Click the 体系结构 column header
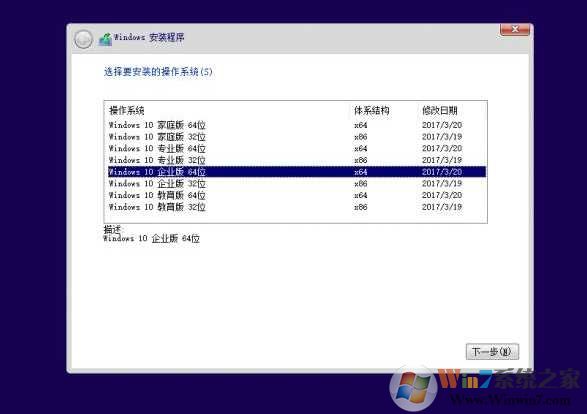The image size is (587, 414). click(x=371, y=110)
